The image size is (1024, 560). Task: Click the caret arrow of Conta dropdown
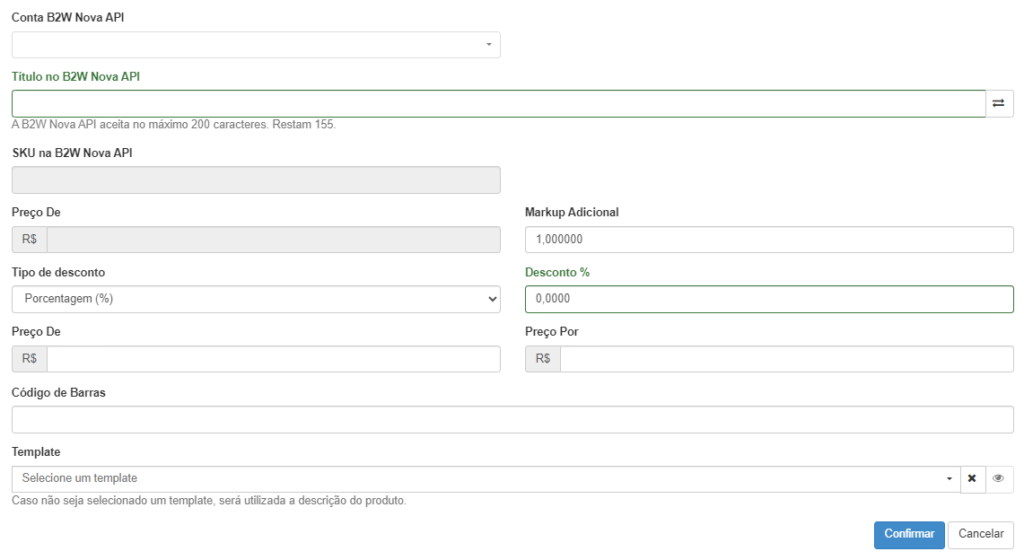[488, 44]
